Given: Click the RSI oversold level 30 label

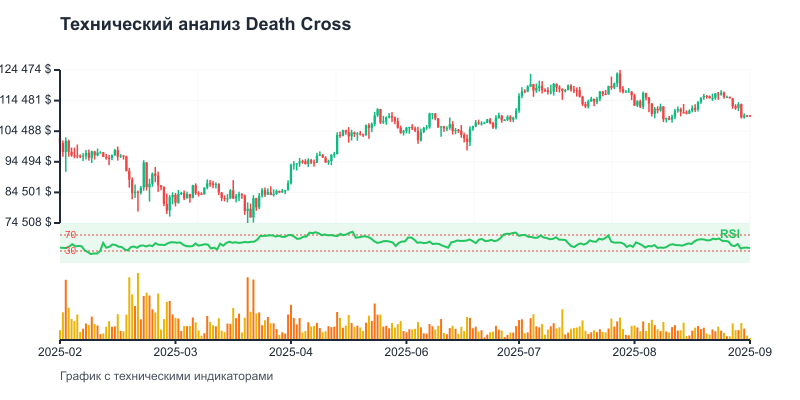Looking at the screenshot, I should [70, 251].
